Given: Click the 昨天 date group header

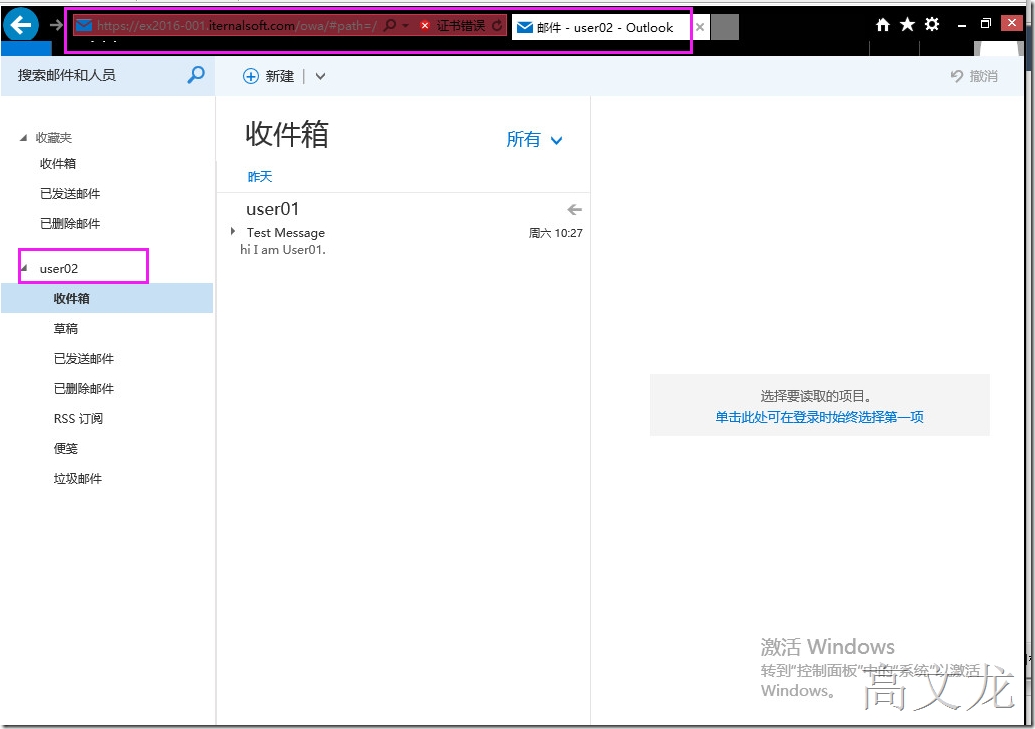Looking at the screenshot, I should click(259, 176).
